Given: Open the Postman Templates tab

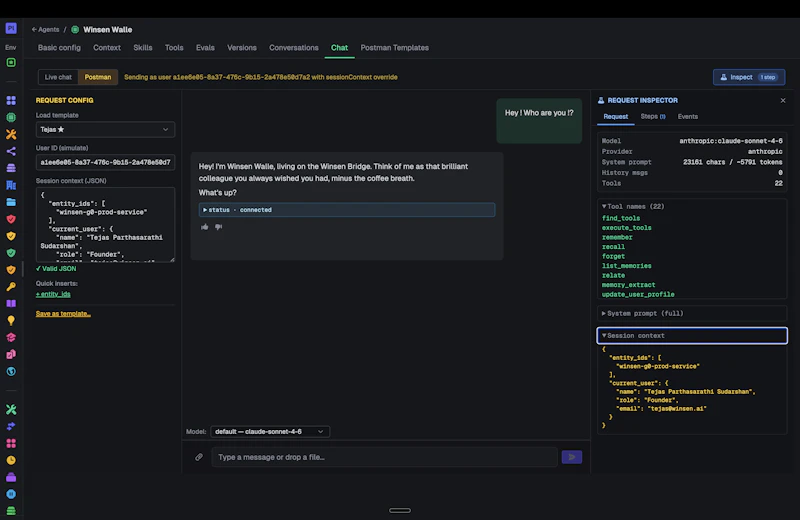Looking at the screenshot, I should click(394, 47).
